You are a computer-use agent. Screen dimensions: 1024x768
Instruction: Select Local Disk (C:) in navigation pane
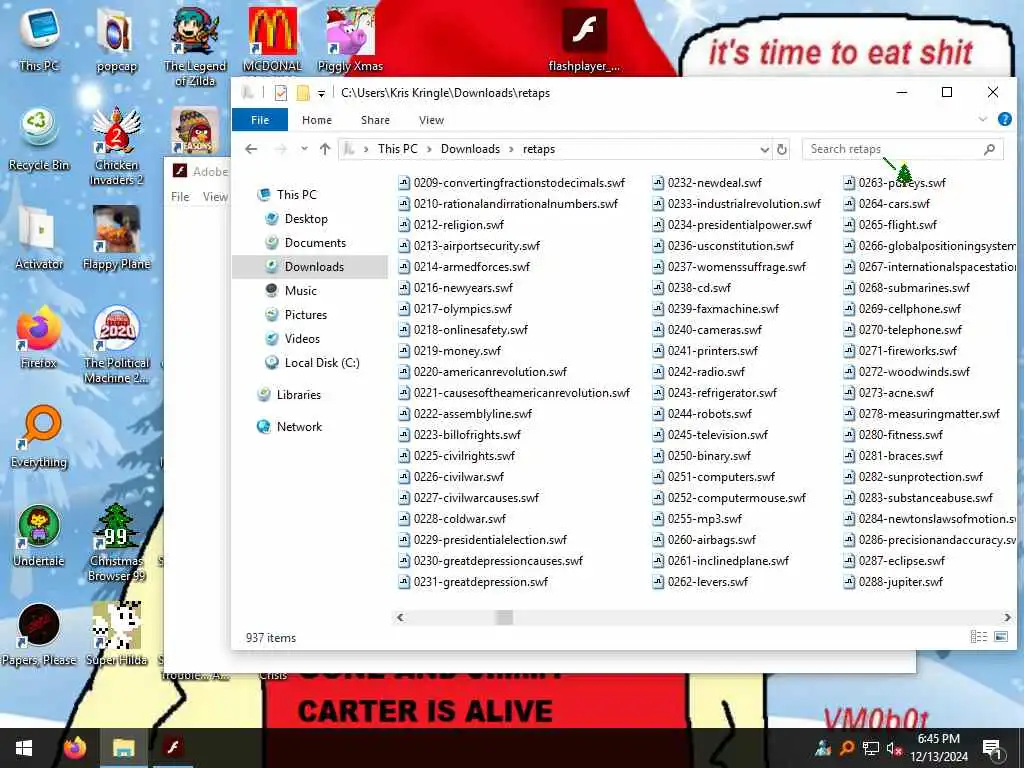(x=321, y=363)
